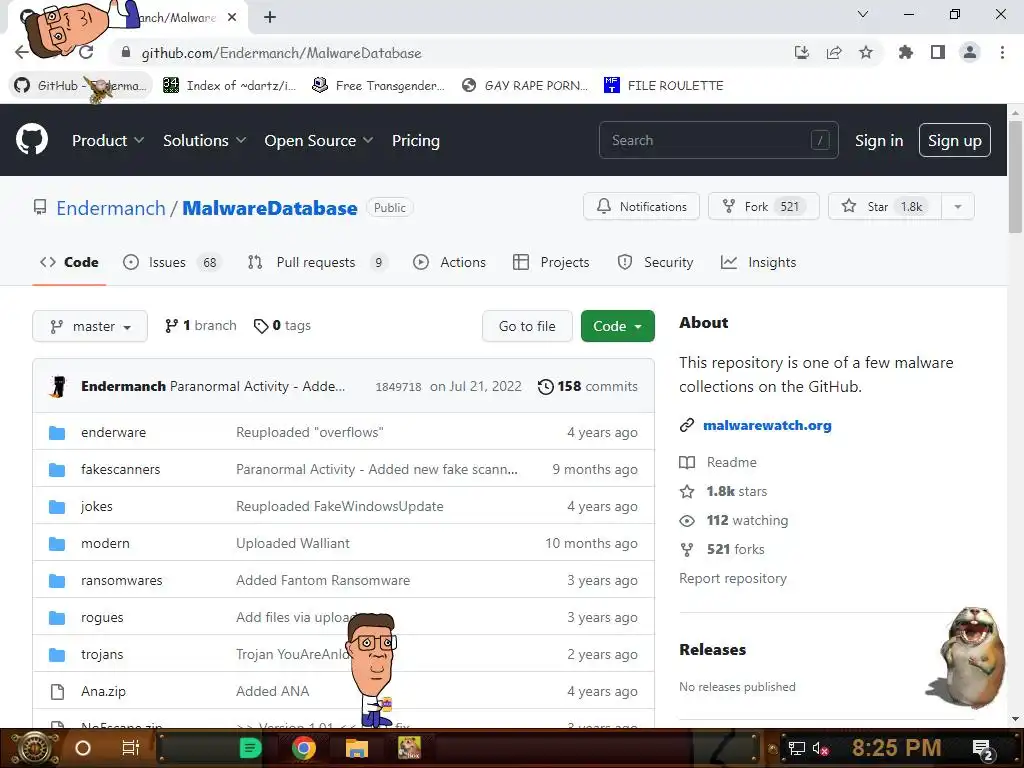The height and width of the screenshot is (768, 1024).
Task: Switch to the Pull requests tab
Action: (x=317, y=263)
